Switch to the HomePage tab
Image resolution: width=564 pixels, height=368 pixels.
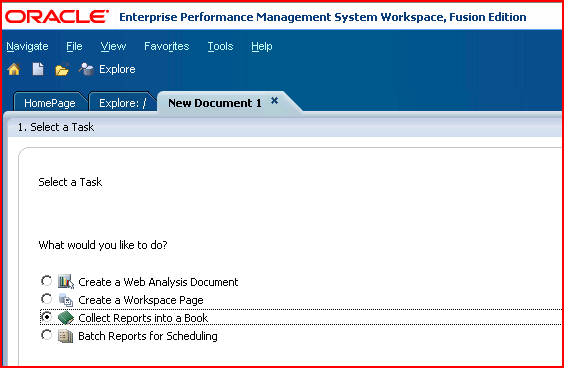pos(50,103)
